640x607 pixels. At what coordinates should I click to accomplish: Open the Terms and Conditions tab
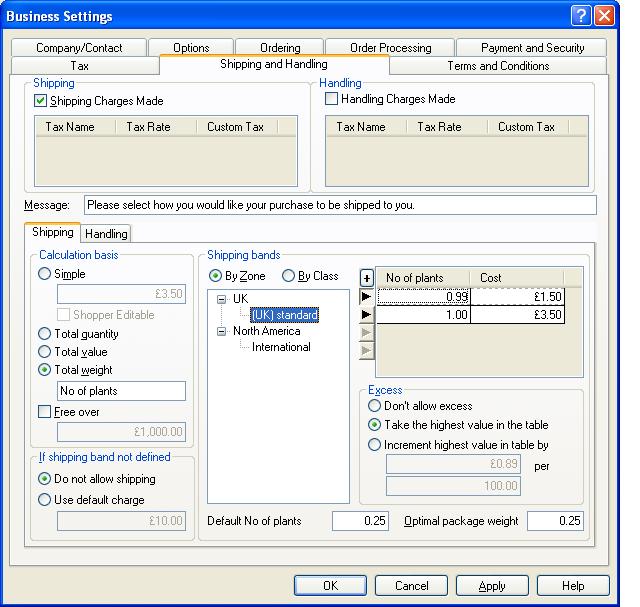[498, 66]
